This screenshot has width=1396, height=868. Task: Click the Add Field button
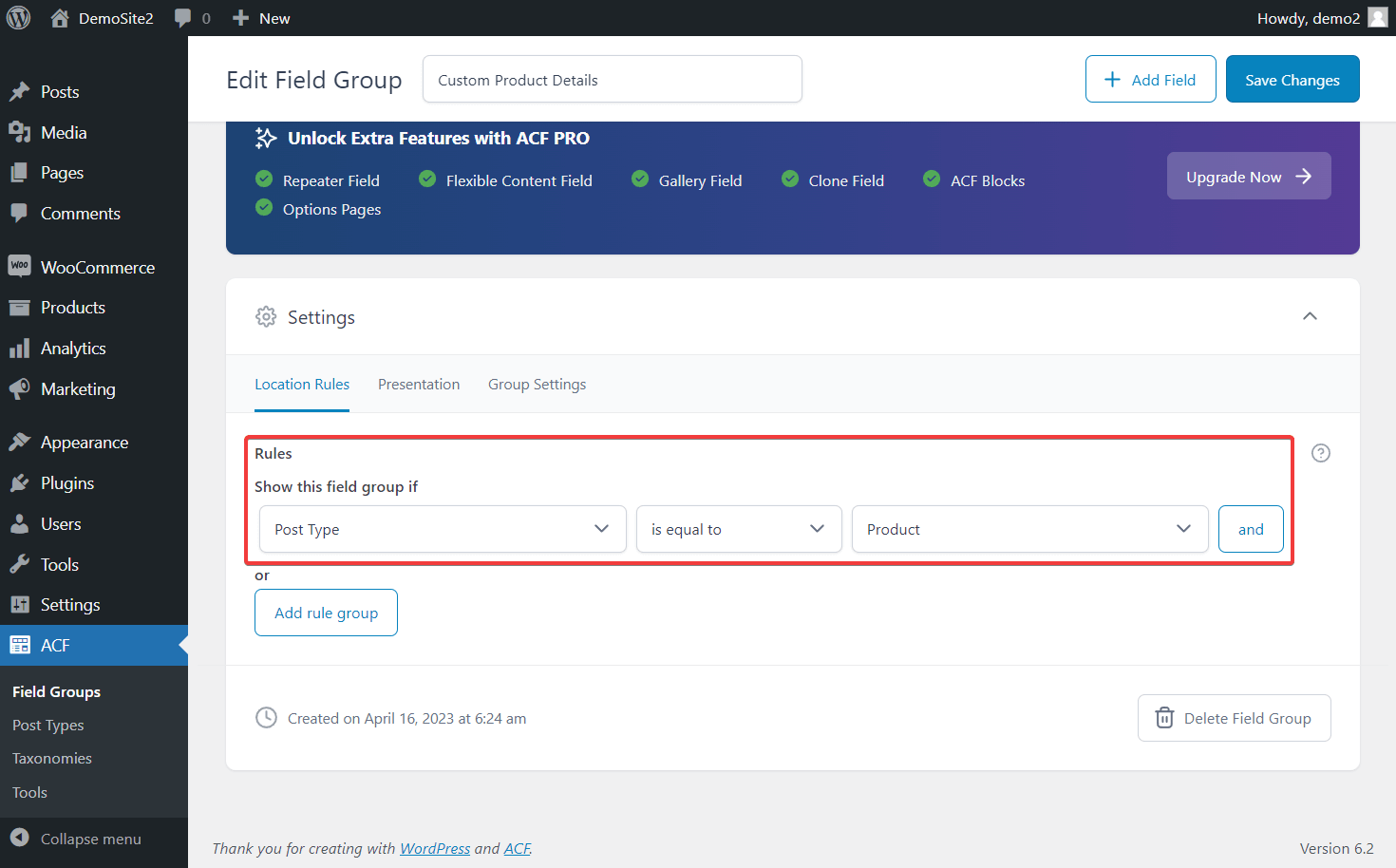click(1151, 79)
